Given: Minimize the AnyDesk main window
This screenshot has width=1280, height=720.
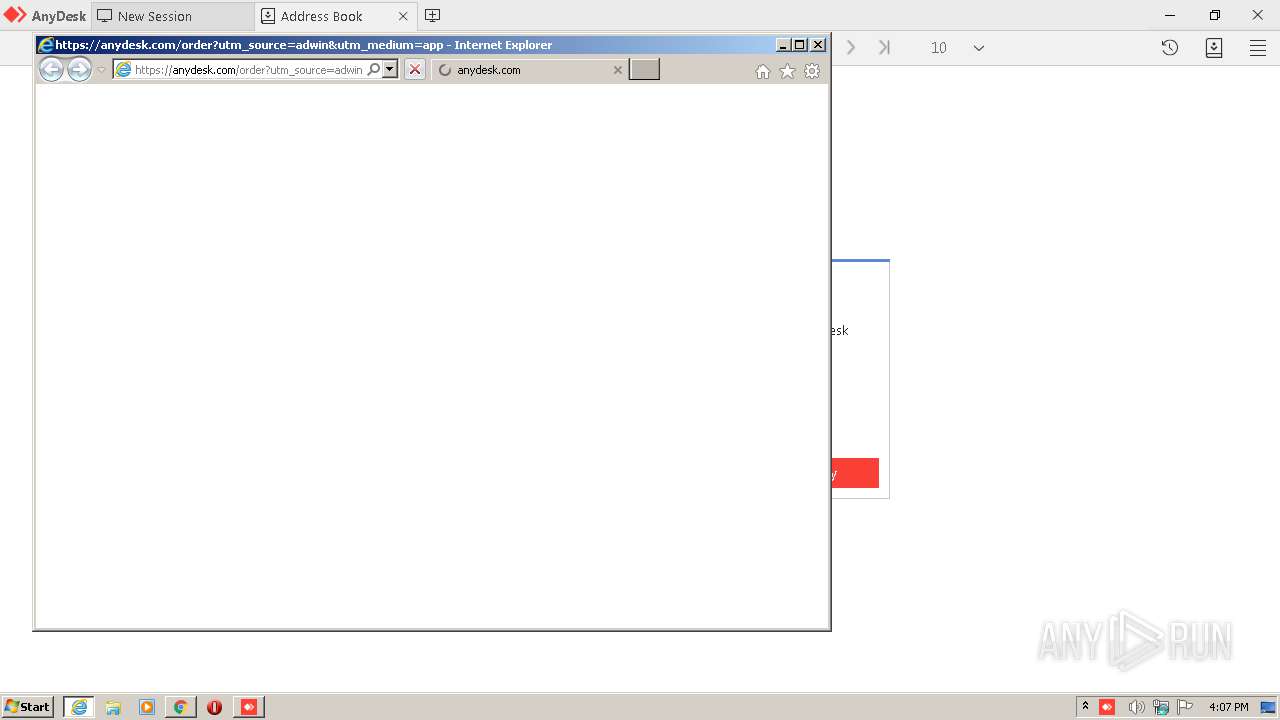Looking at the screenshot, I should (1170, 15).
